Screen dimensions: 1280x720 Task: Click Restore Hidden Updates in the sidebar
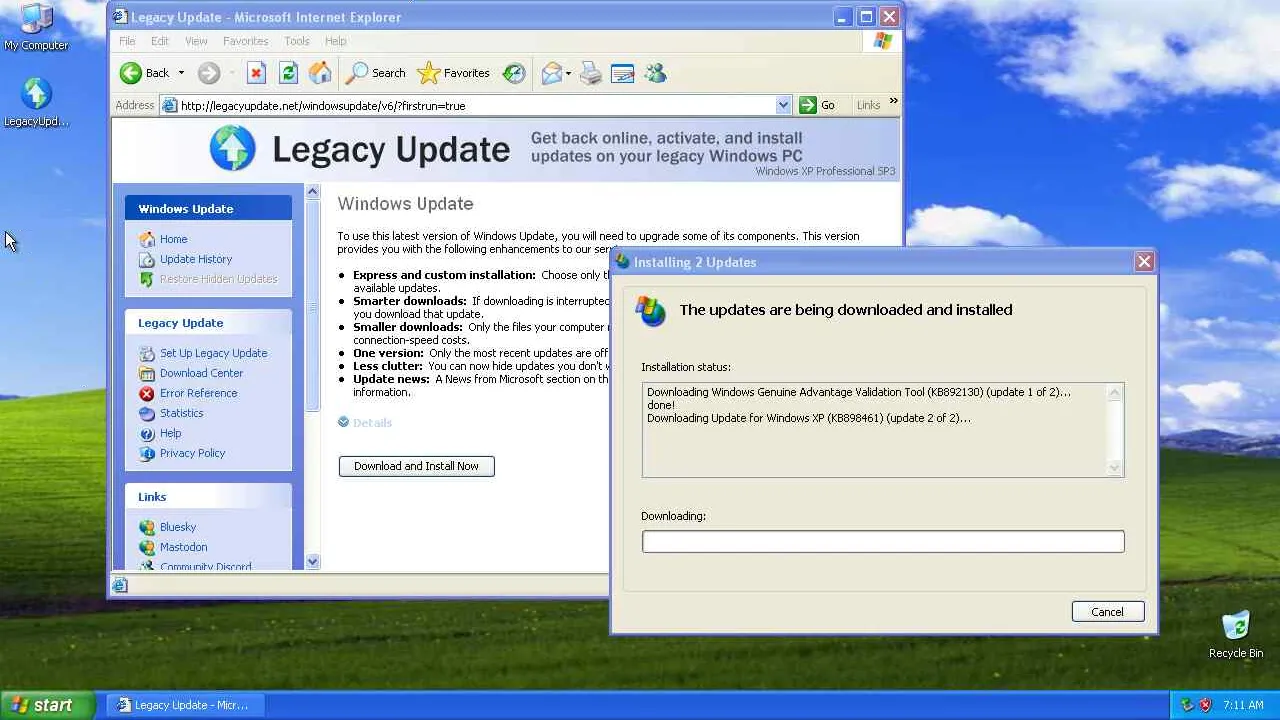pyautogui.click(x=218, y=279)
